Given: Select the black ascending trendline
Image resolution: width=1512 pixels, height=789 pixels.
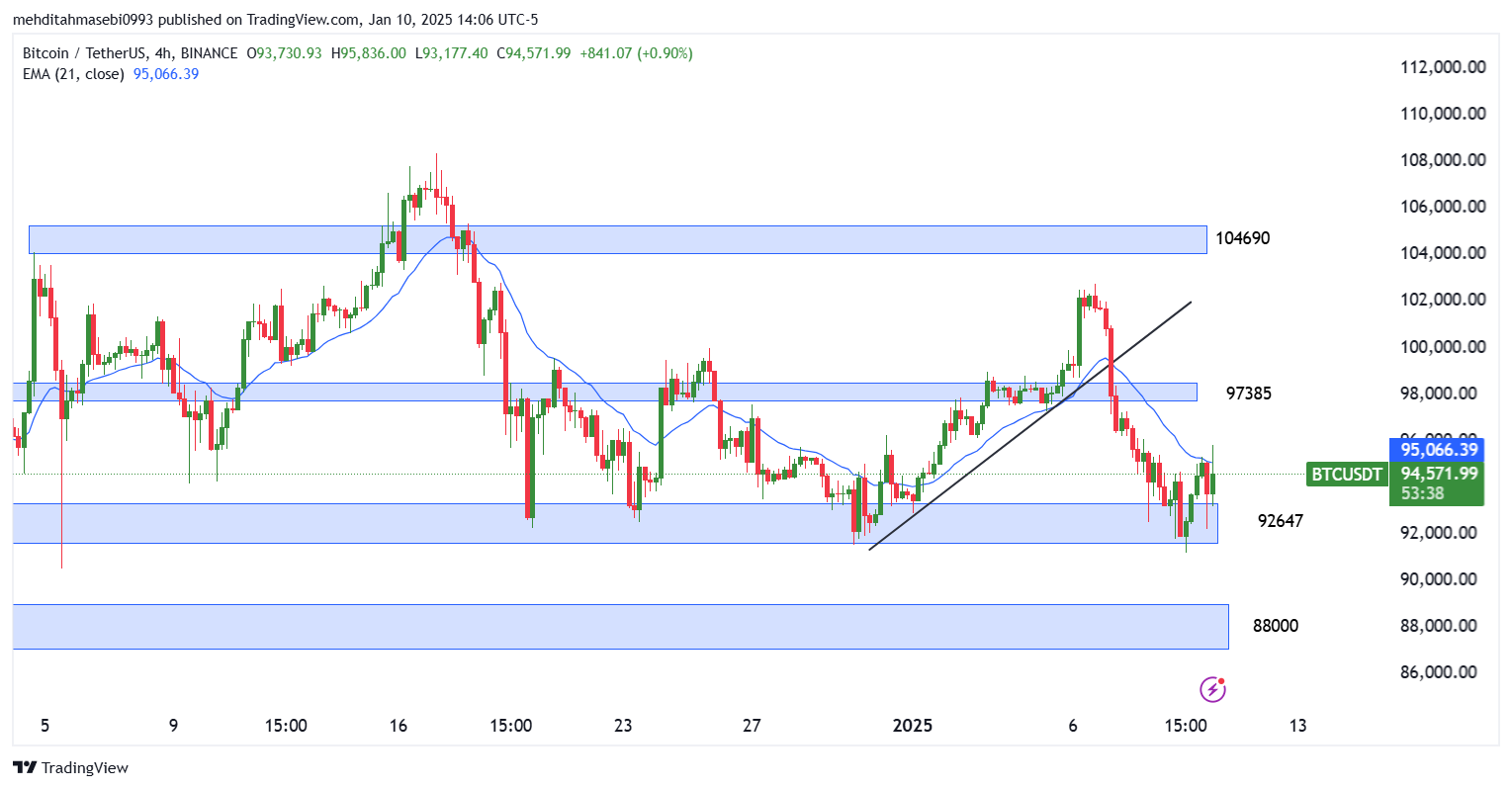Looking at the screenshot, I should click(x=1029, y=425).
